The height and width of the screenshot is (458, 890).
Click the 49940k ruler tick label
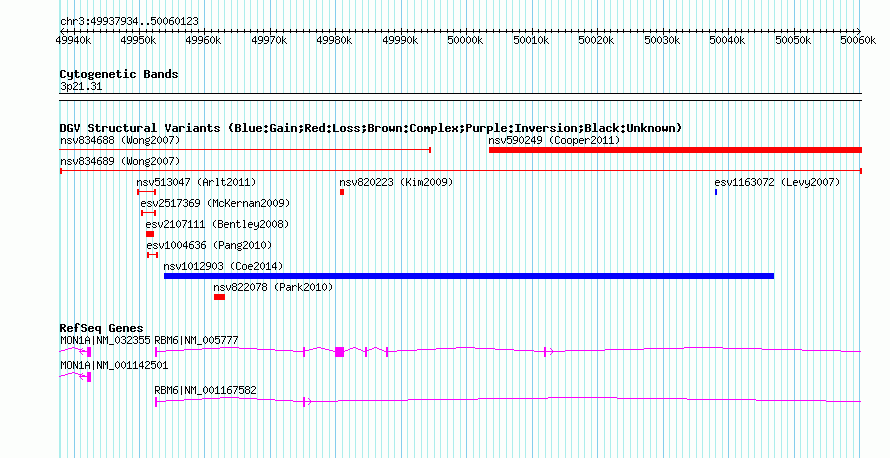click(x=73, y=40)
